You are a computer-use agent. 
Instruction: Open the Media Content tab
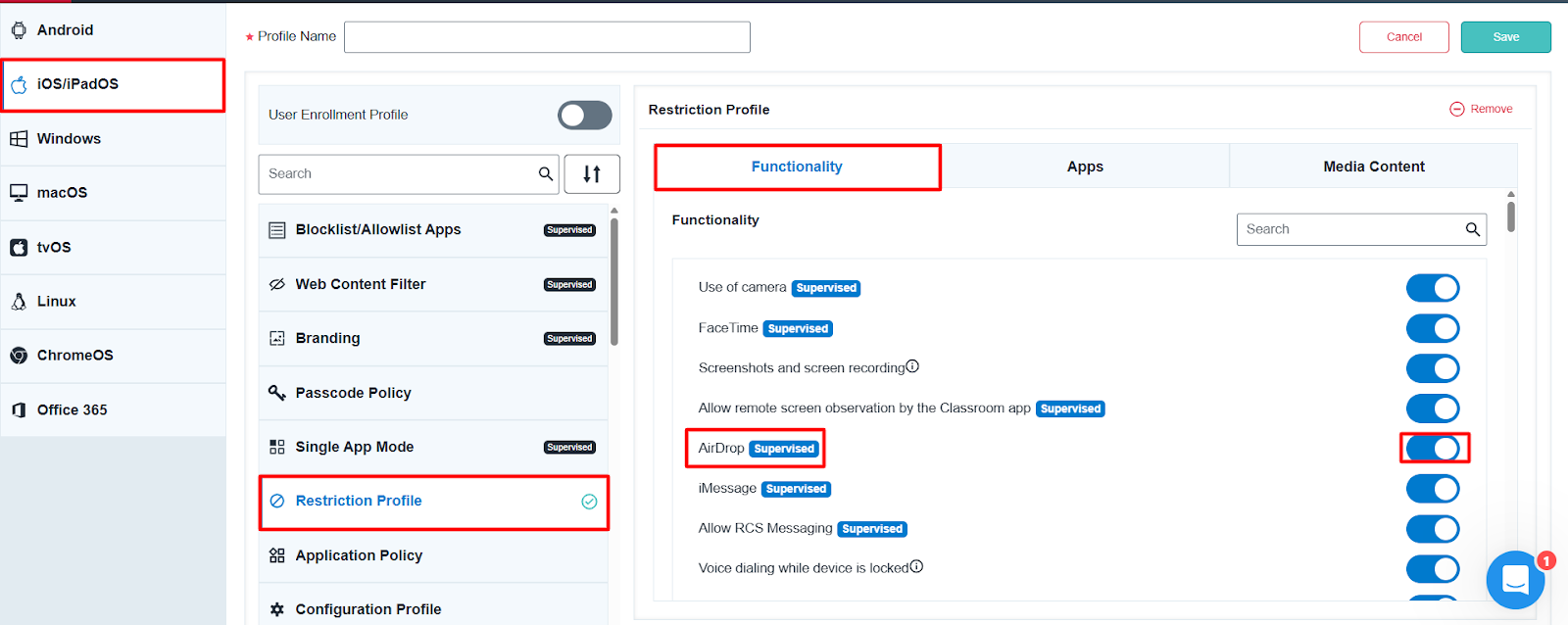point(1374,167)
